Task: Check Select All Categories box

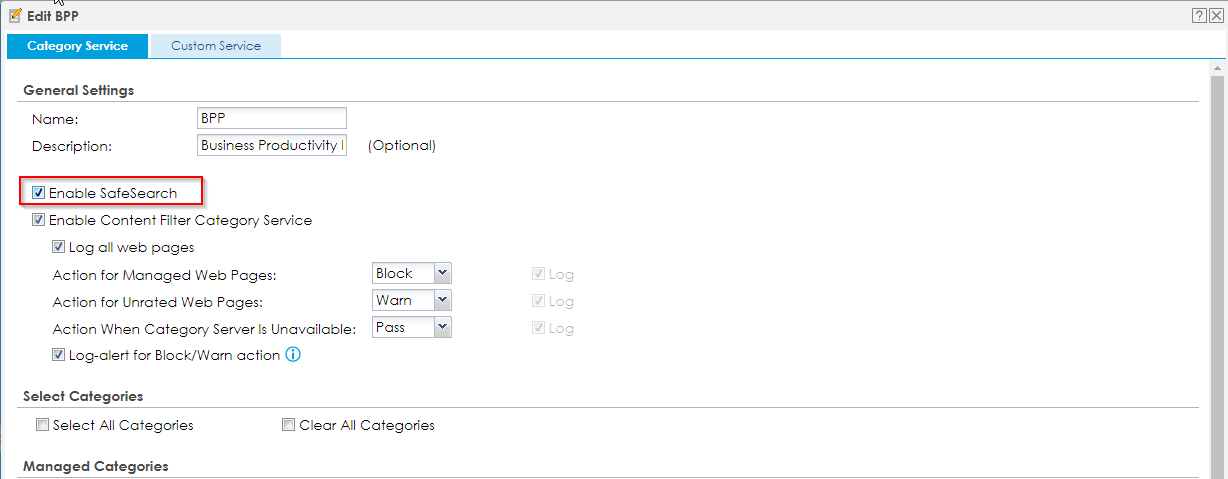Action: tap(43, 425)
